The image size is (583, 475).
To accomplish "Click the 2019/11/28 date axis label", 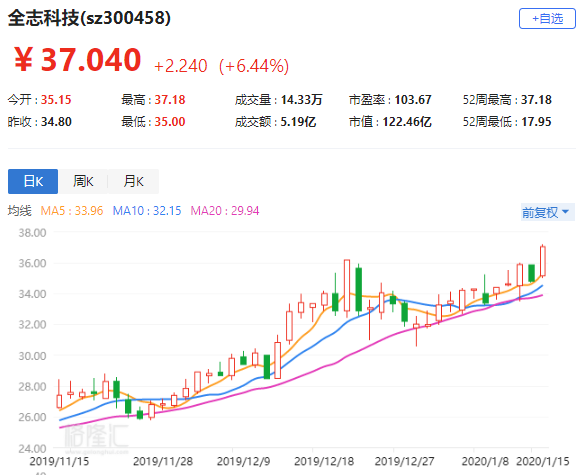I will (x=163, y=461).
